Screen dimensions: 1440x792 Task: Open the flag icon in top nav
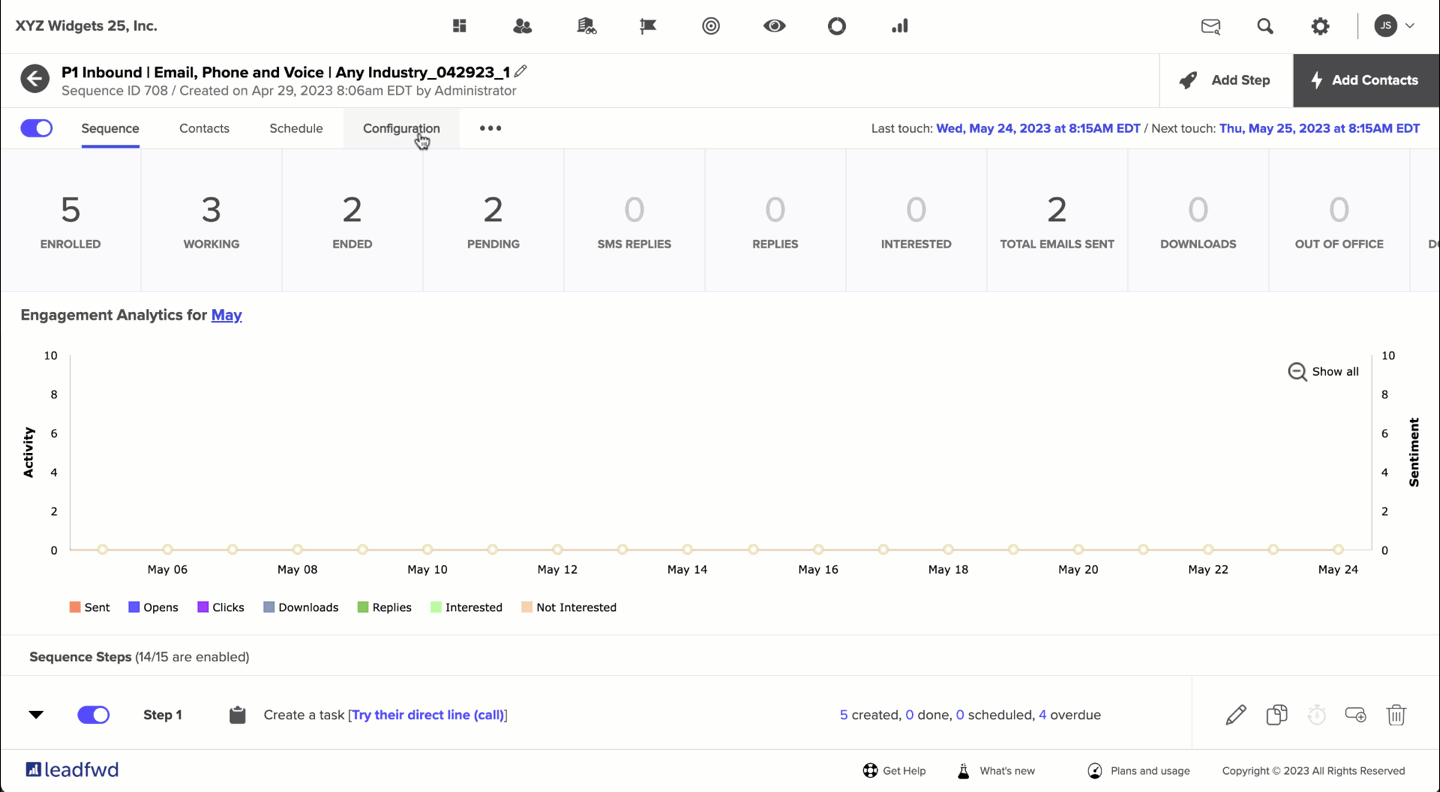[648, 26]
